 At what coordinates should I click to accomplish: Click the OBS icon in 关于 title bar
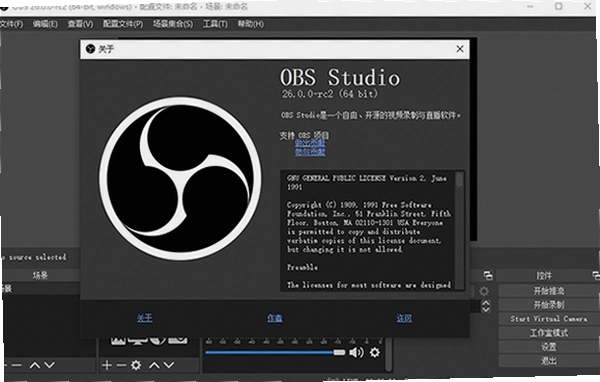tap(90, 49)
